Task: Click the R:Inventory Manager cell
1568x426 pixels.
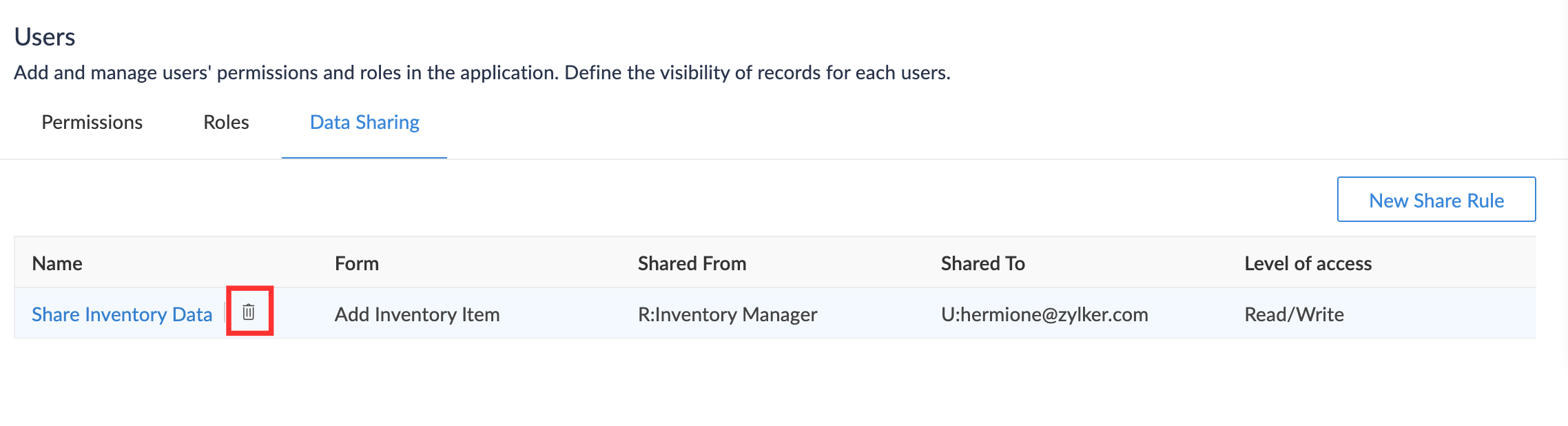Action: (x=728, y=314)
